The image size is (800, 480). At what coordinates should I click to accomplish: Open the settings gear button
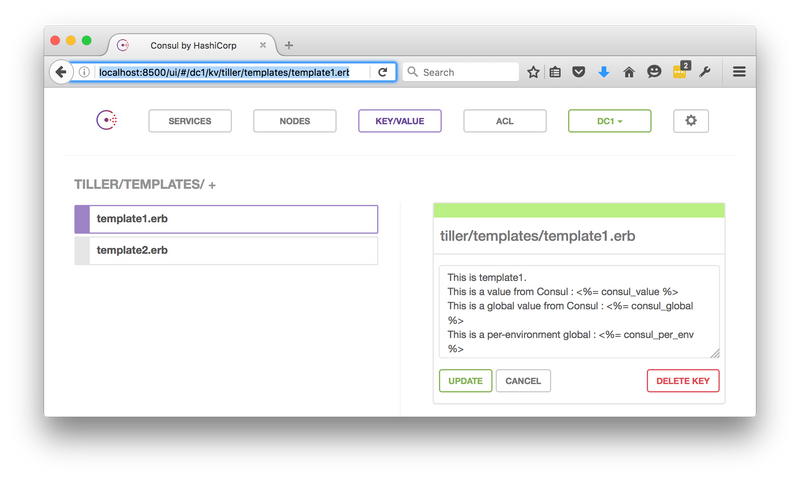(691, 121)
